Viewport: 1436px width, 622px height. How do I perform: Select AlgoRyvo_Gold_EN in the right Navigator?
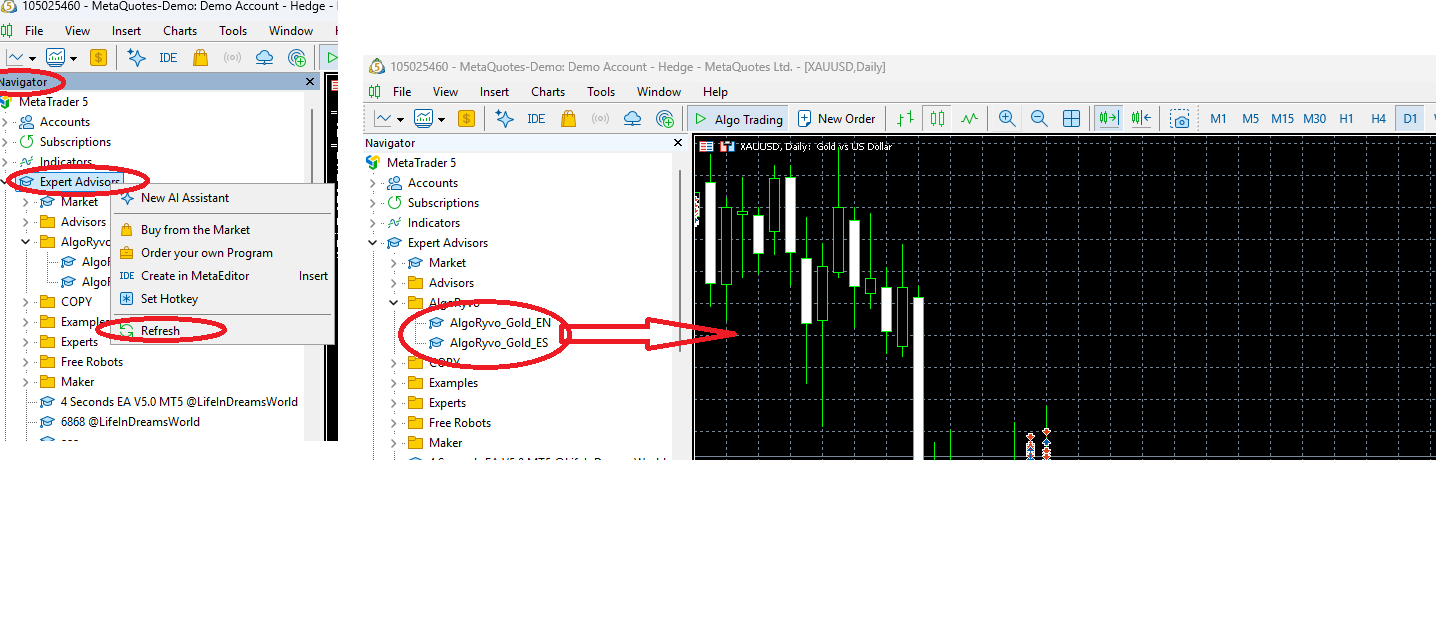point(500,323)
